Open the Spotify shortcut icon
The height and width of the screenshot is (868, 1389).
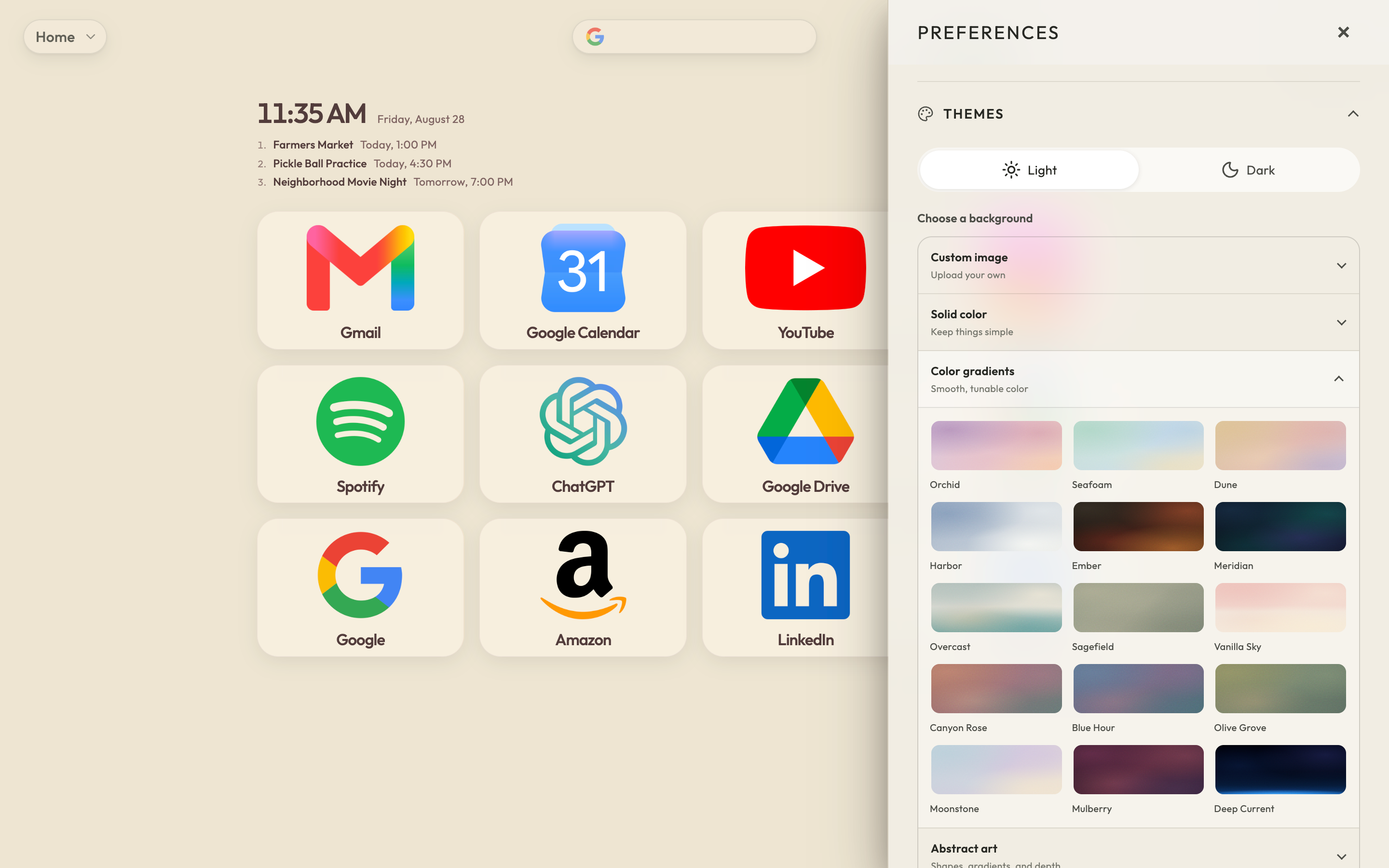[360, 421]
